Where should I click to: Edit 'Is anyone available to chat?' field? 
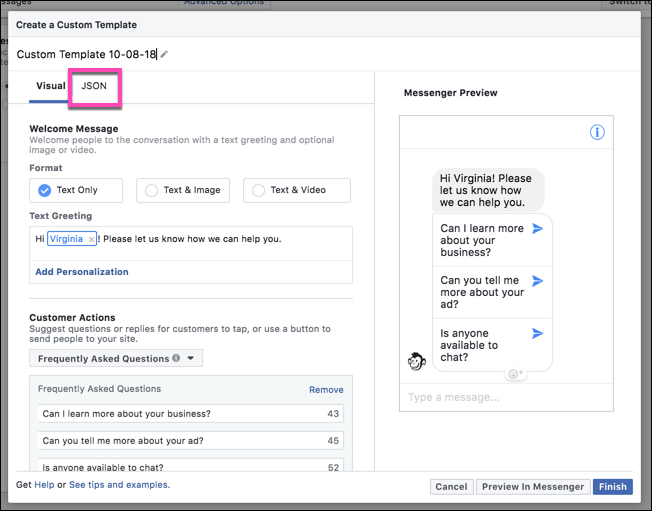click(x=191, y=466)
